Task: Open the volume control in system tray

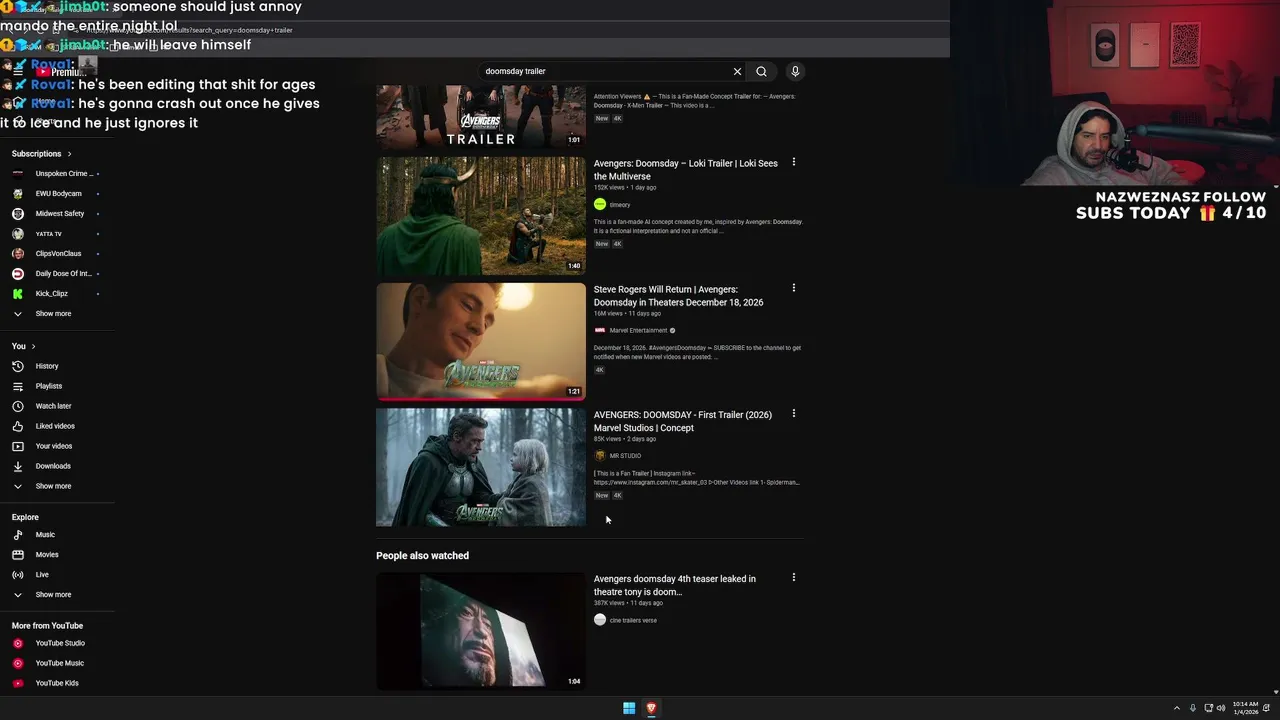Action: (x=1221, y=708)
